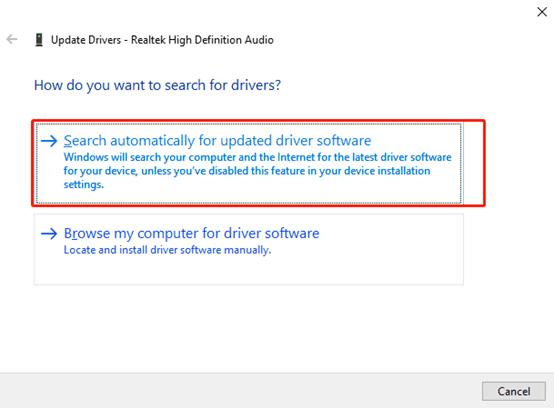
Task: Click the text Locate and install driver software manually
Action: tap(167, 250)
